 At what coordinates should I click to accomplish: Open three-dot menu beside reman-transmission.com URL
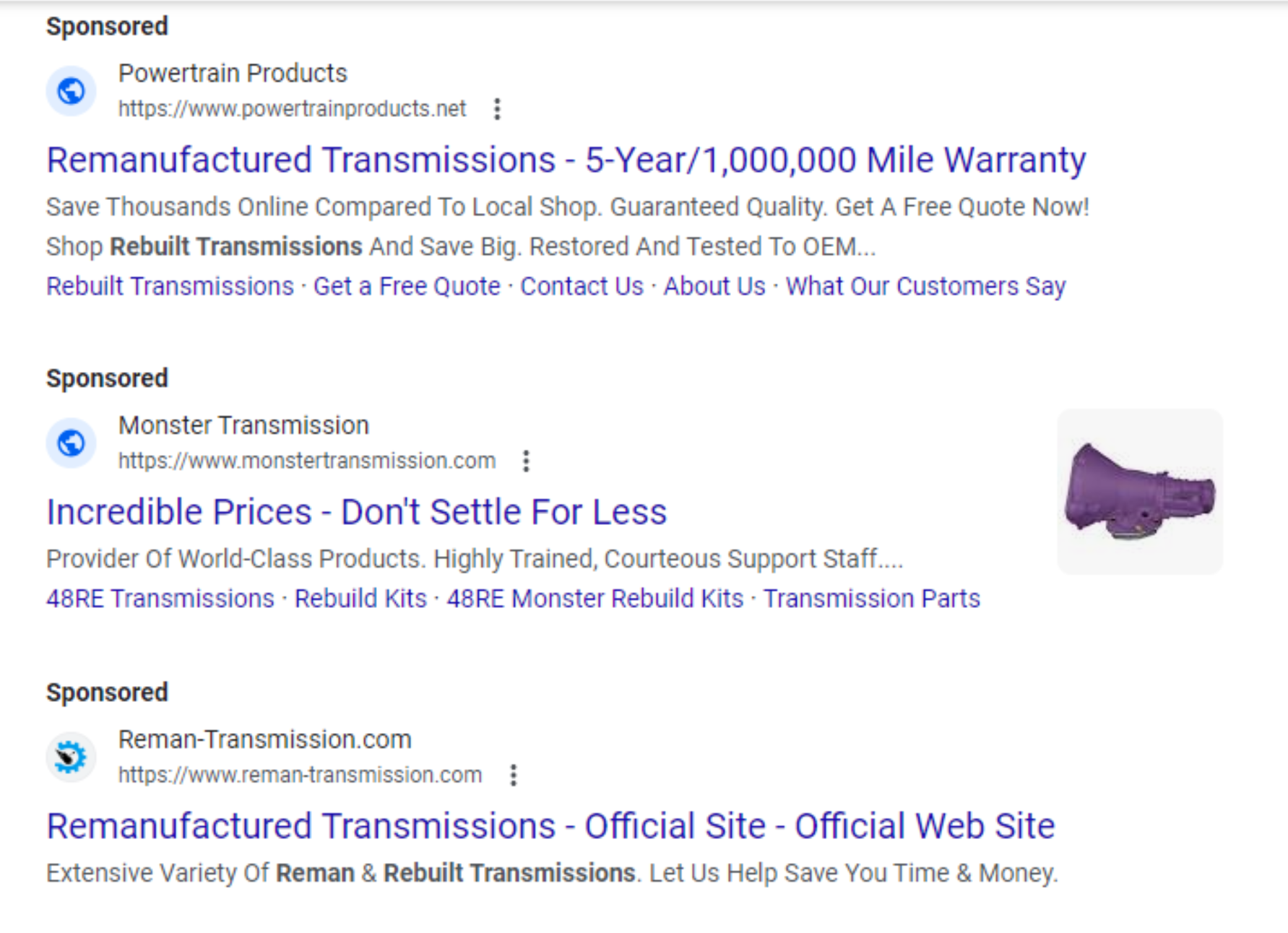513,775
